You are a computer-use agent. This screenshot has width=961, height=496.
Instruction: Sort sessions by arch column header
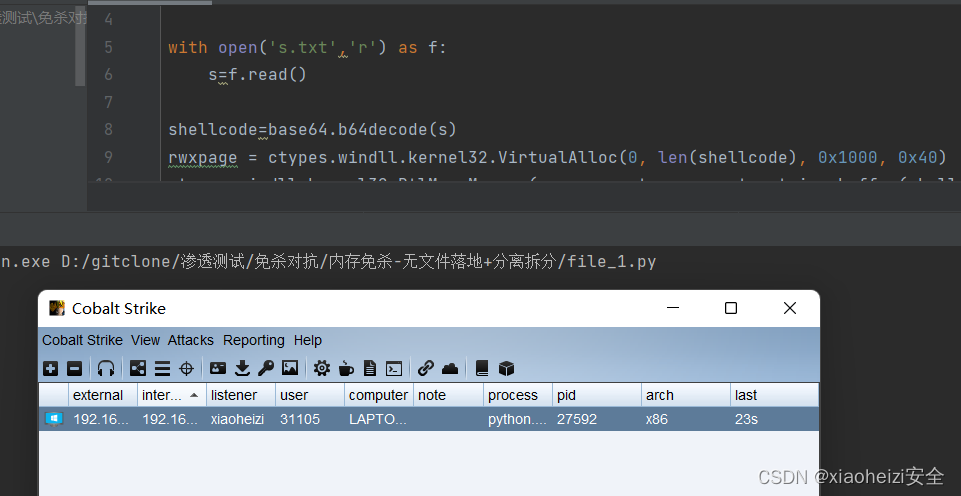tap(686, 395)
